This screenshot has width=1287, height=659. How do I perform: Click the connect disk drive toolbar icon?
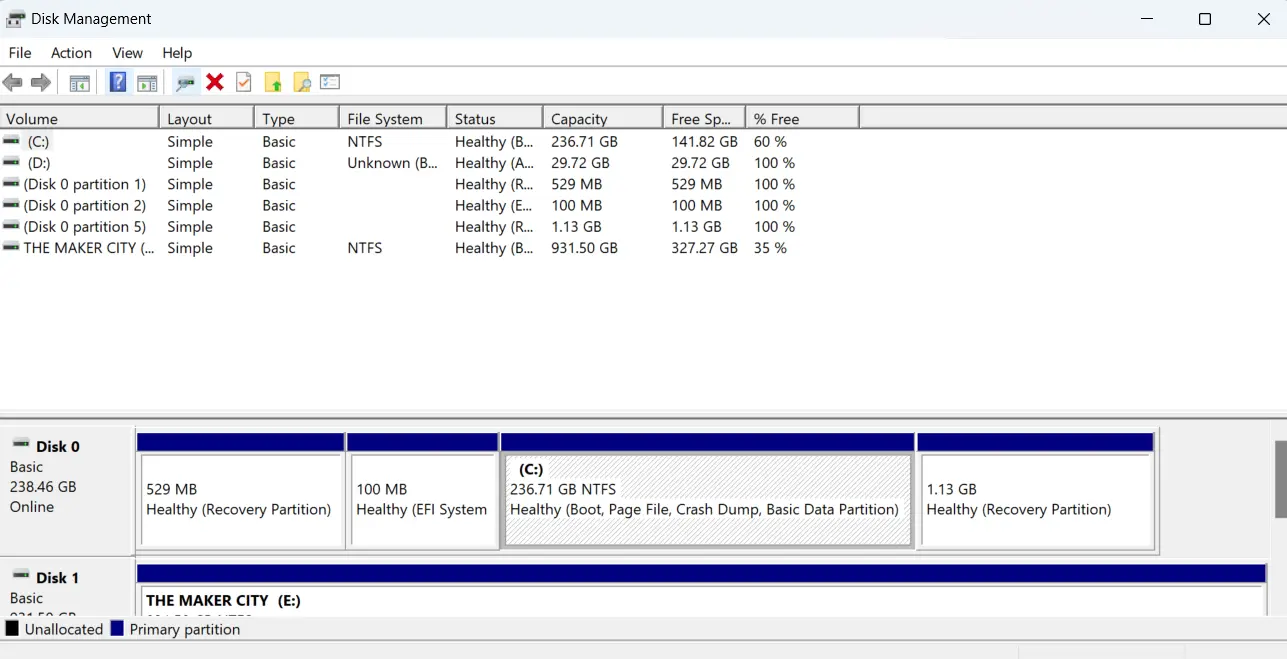(x=185, y=83)
